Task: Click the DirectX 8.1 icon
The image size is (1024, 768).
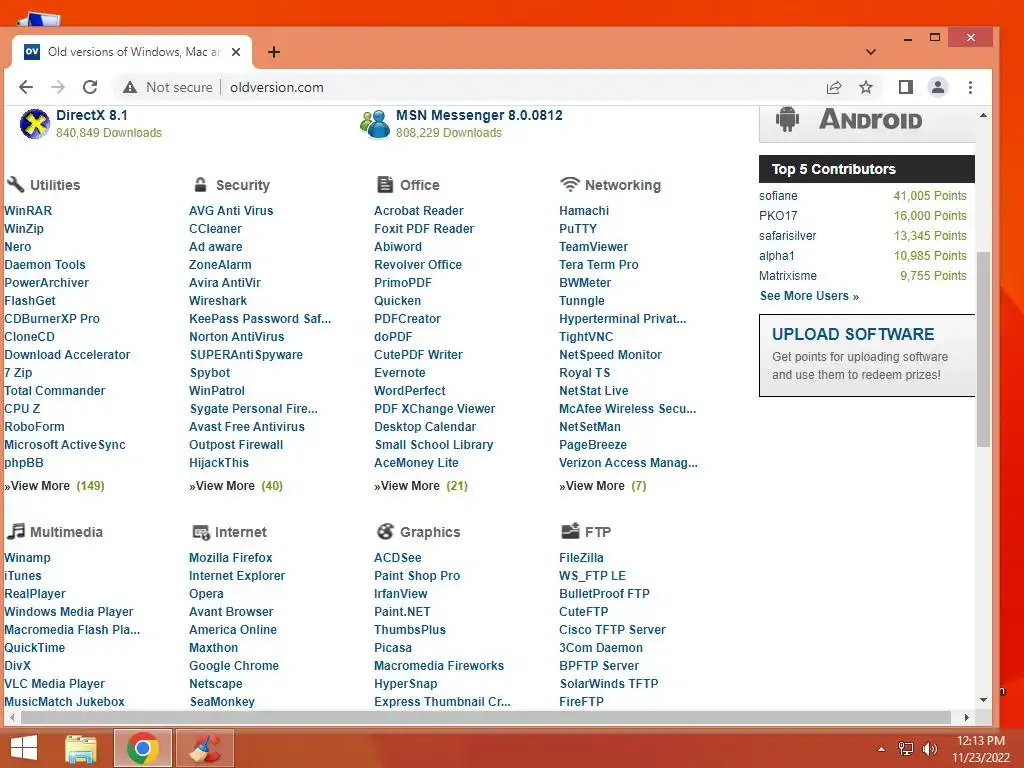Action: point(35,123)
